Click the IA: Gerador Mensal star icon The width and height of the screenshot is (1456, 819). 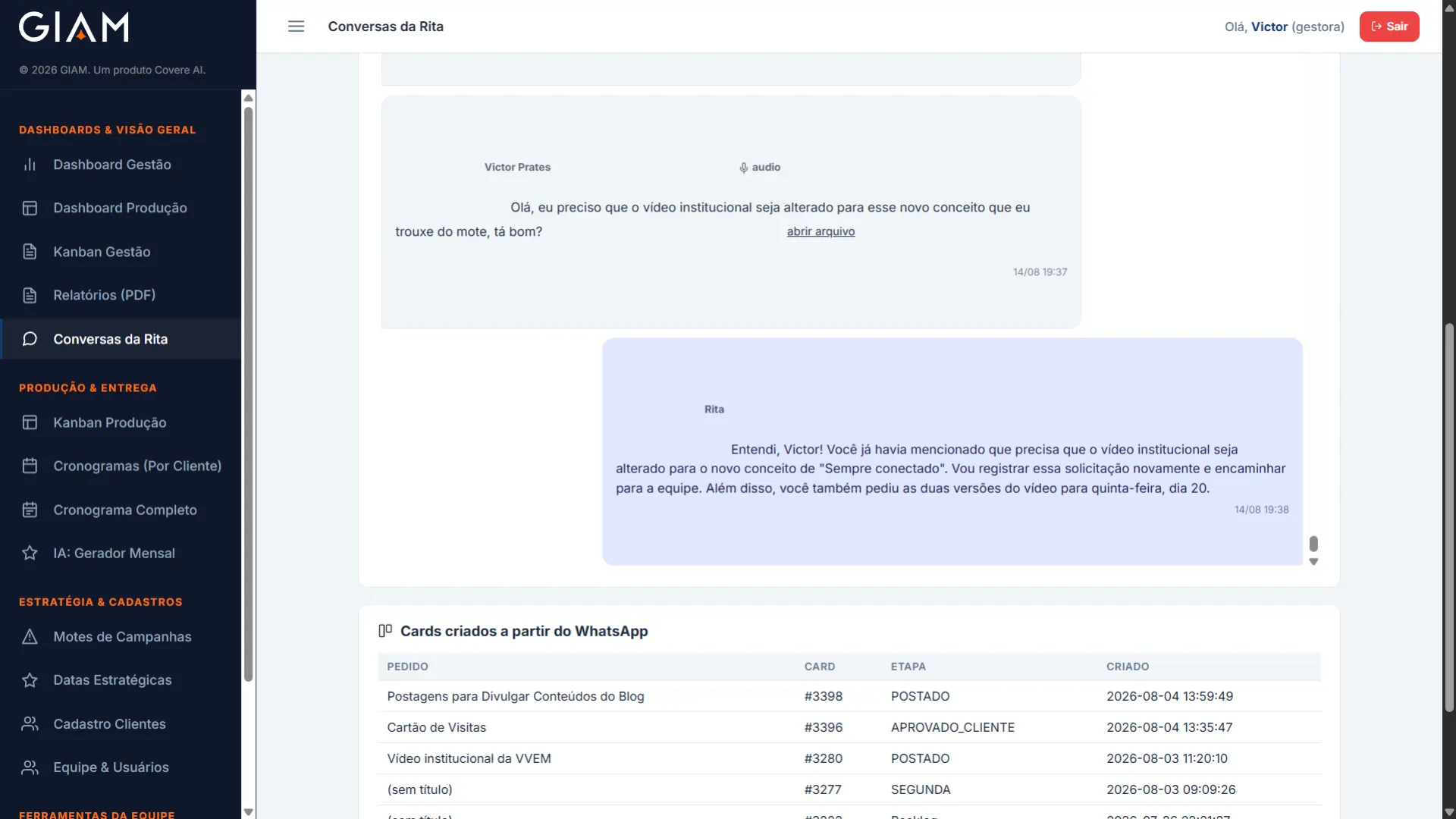30,553
